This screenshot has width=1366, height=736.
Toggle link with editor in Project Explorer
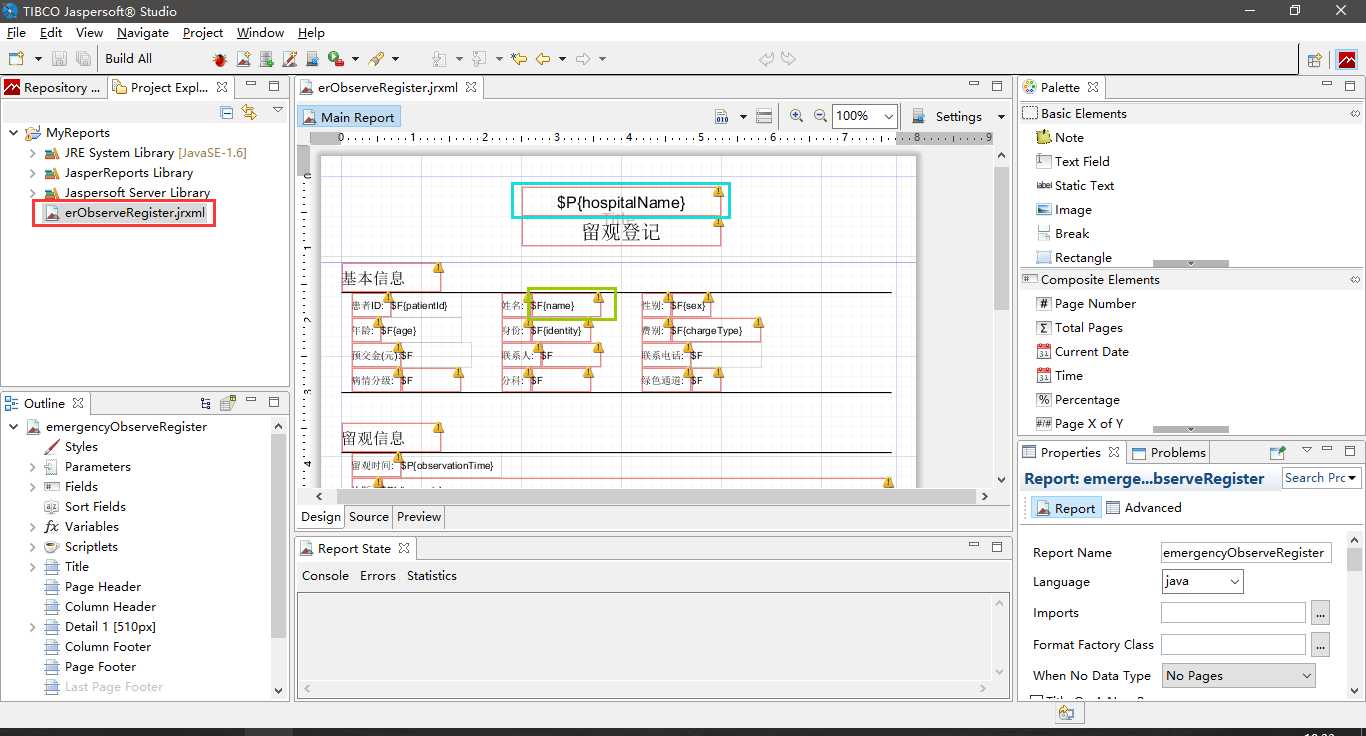pyautogui.click(x=249, y=112)
